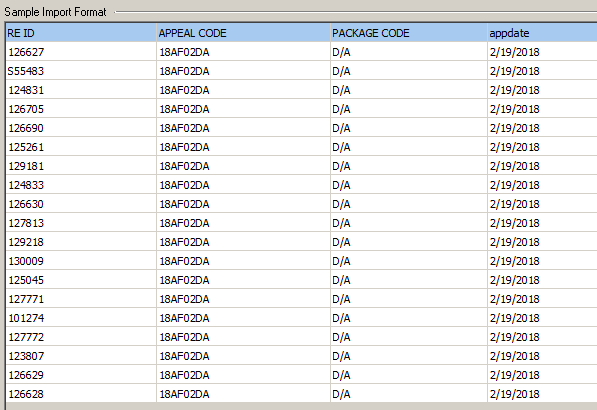
Task: Click the appdate column header
Action: pos(542,33)
